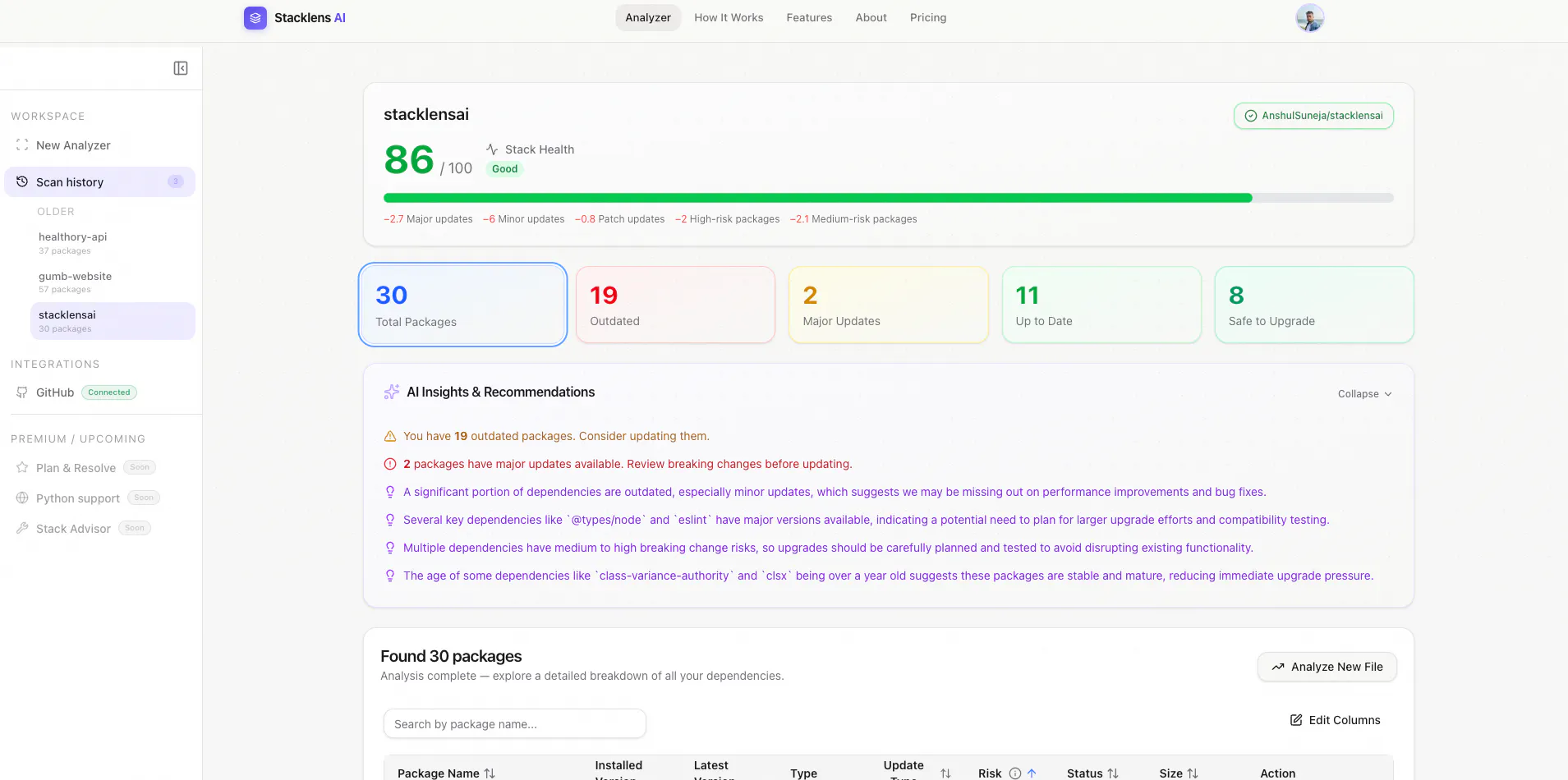Click the Stack Health progress bar

[x=889, y=198]
